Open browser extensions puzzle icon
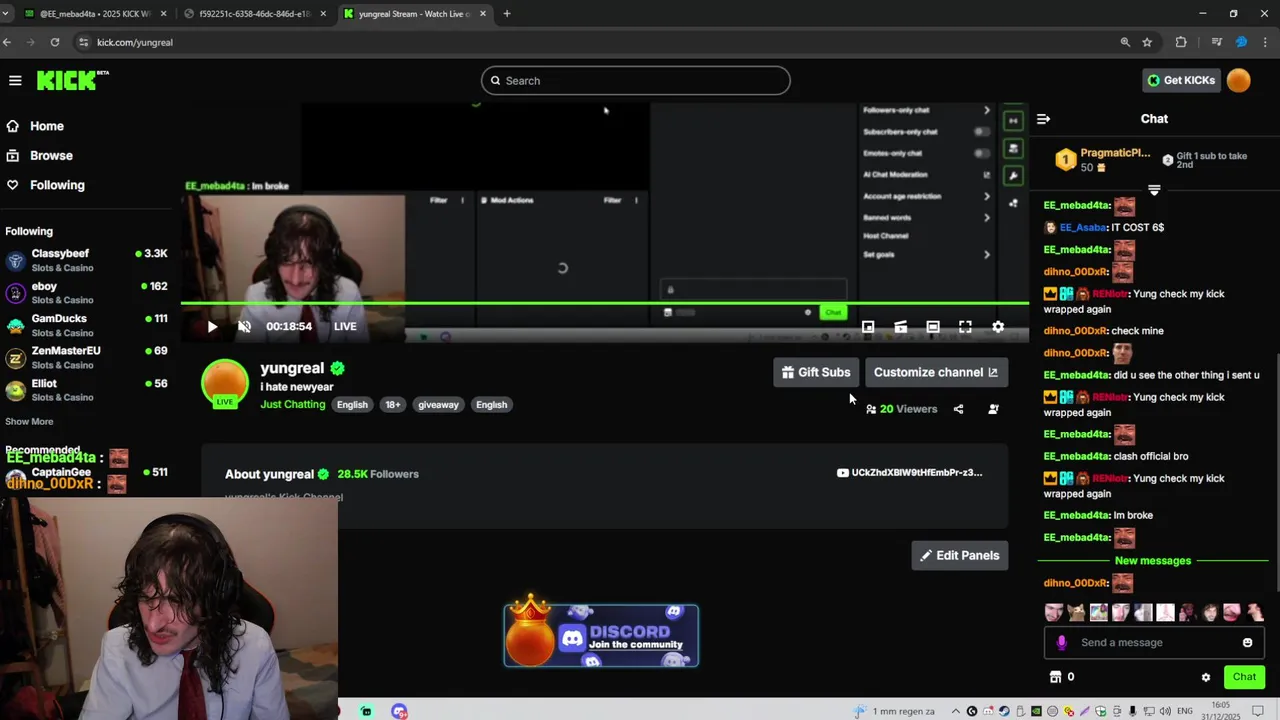The height and width of the screenshot is (720, 1280). click(x=1181, y=42)
